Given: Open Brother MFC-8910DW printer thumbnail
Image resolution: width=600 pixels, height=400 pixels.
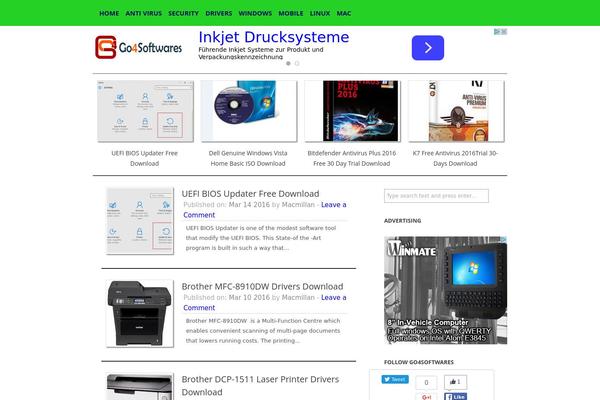Looking at the screenshot, I should [140, 313].
